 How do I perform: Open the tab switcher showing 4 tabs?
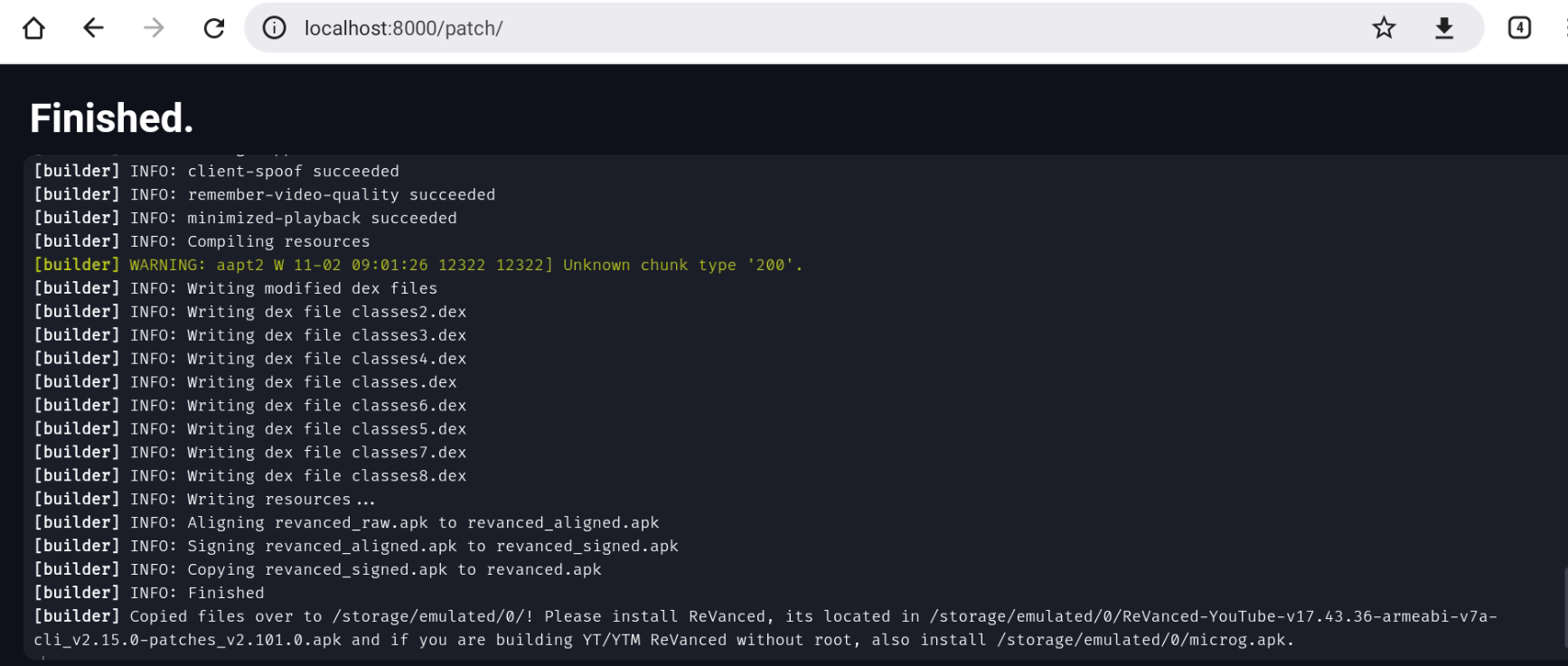point(1519,28)
